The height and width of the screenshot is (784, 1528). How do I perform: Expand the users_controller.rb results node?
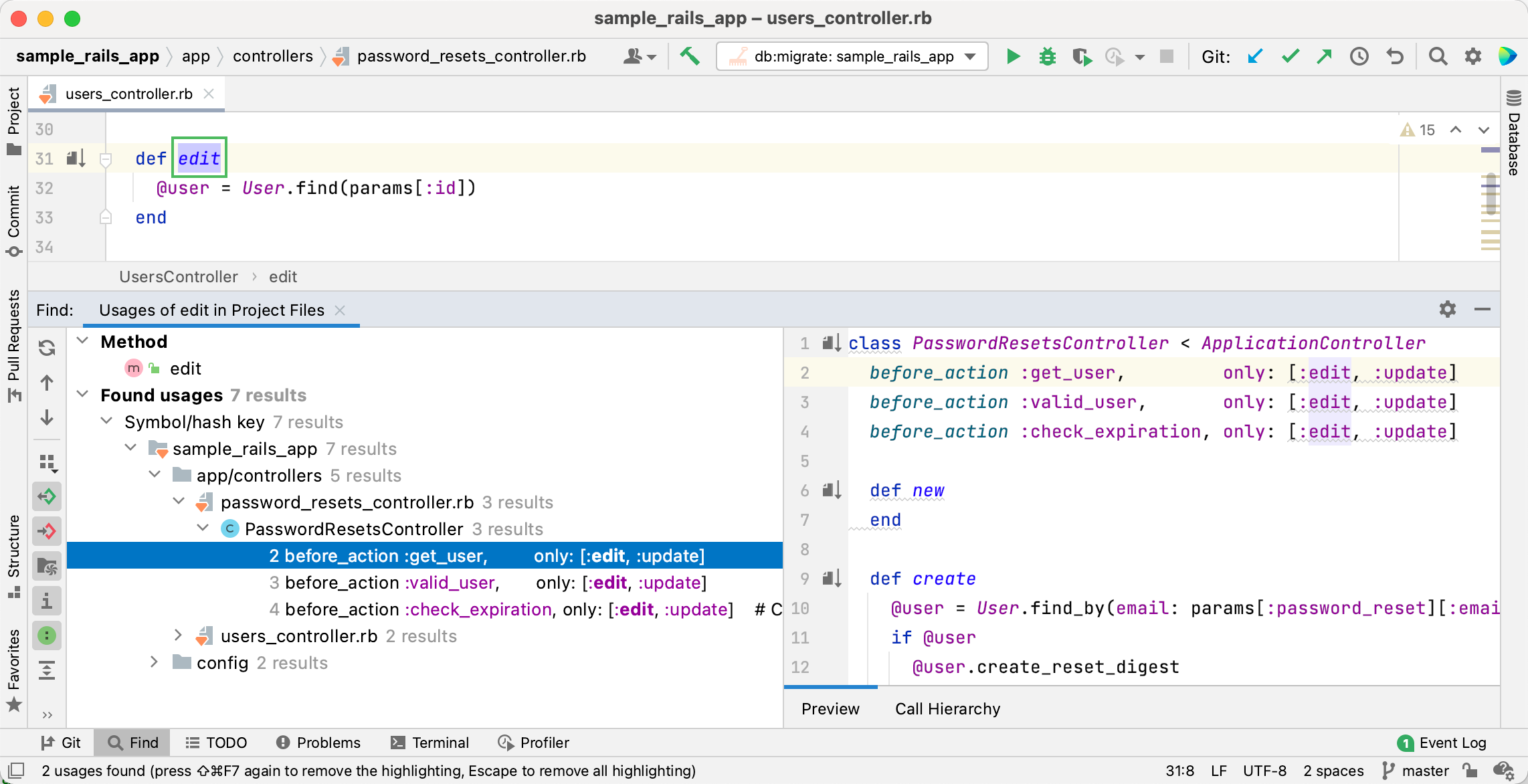click(x=178, y=635)
